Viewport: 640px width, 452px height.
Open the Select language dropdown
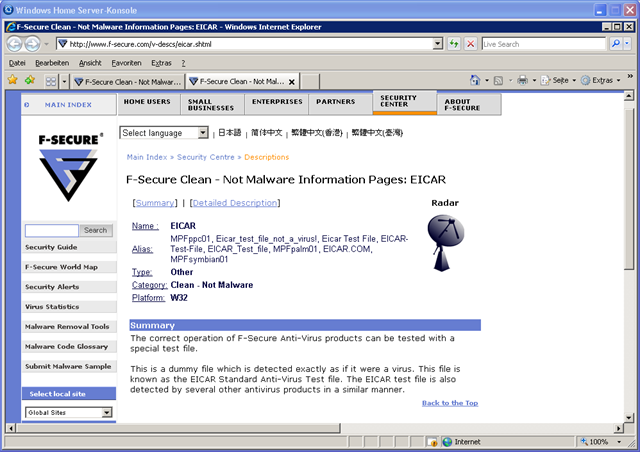tap(164, 133)
